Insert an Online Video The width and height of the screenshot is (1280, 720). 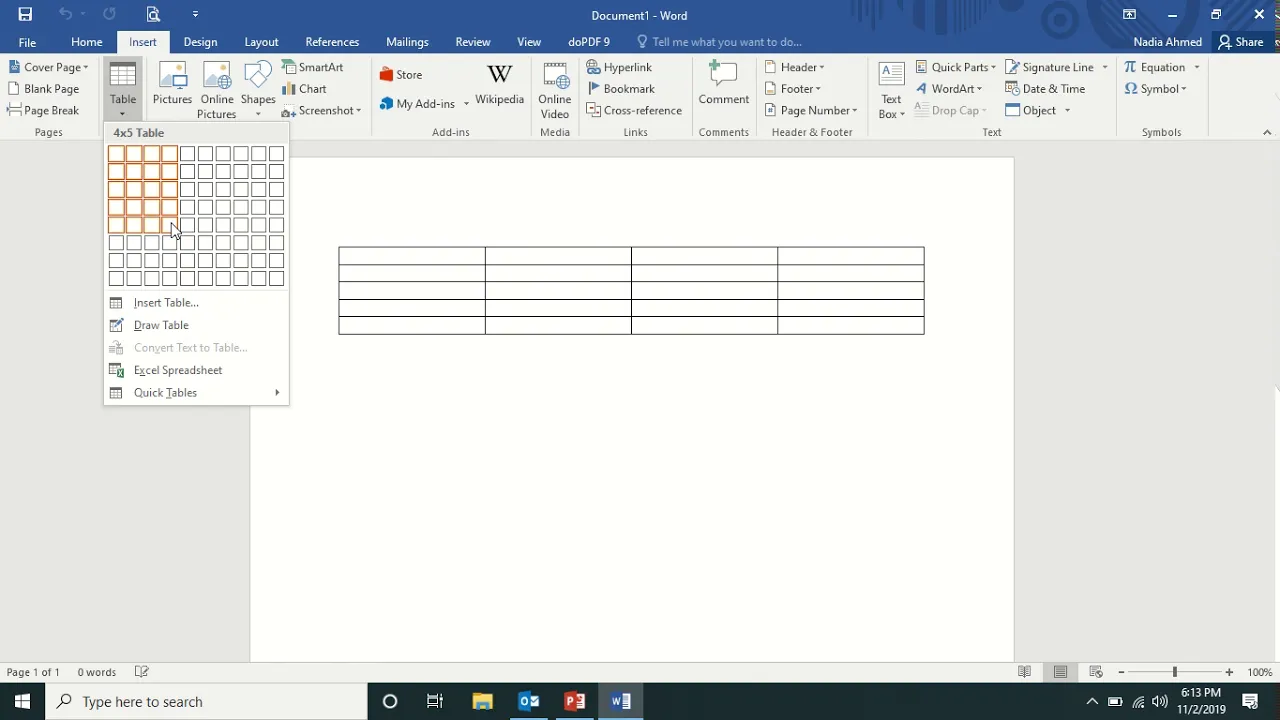555,90
